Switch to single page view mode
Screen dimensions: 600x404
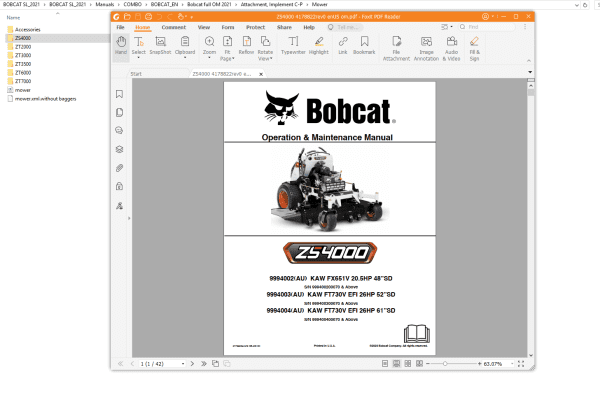[x=385, y=364]
